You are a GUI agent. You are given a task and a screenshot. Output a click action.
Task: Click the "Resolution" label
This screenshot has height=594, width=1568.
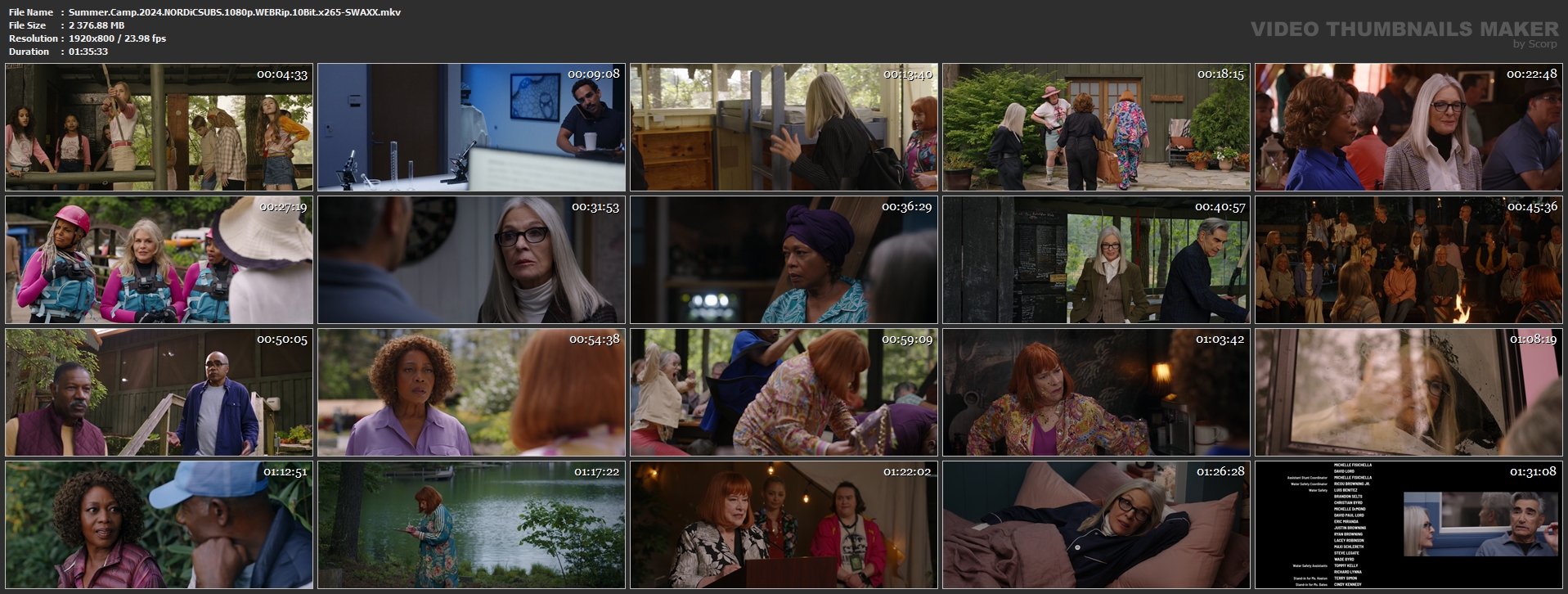[x=34, y=38]
